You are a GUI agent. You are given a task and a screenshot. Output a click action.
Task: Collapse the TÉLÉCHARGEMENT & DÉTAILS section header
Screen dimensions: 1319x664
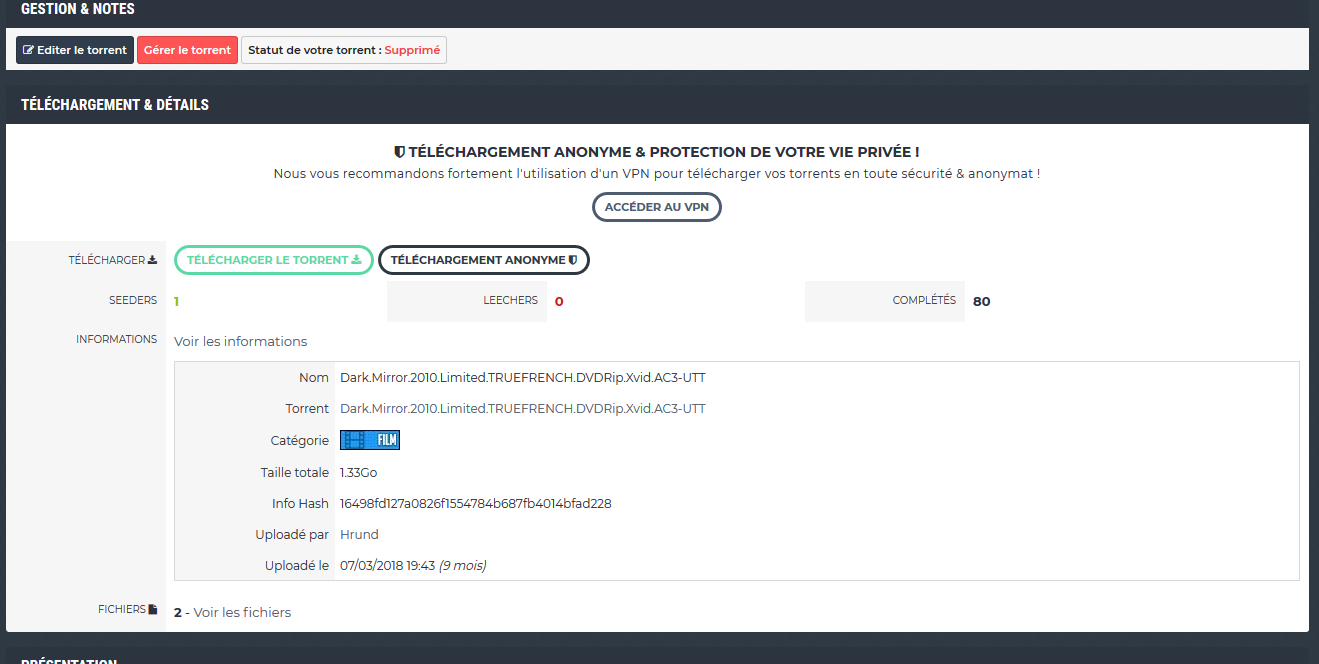[115, 104]
